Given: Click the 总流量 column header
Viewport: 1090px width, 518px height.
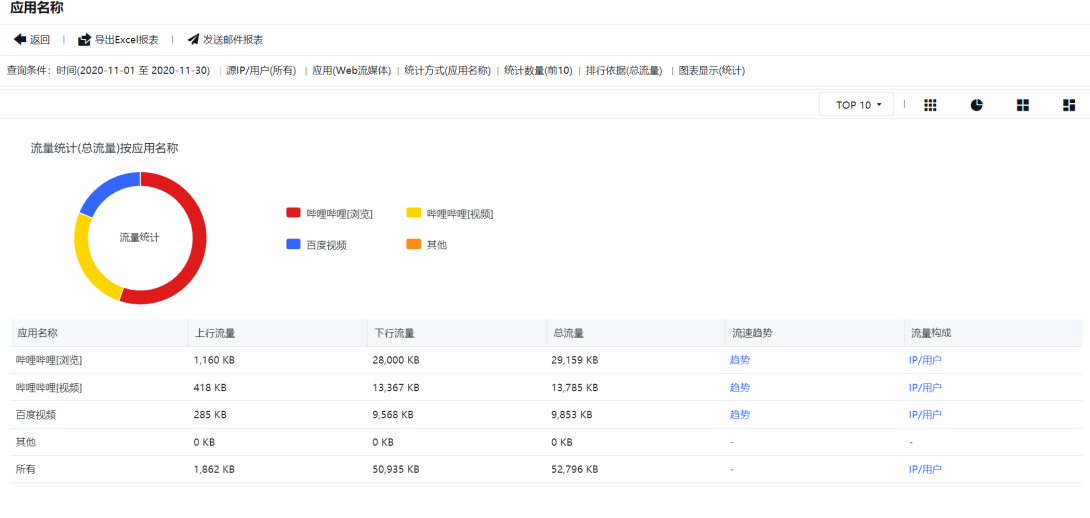Looking at the screenshot, I should [568, 333].
